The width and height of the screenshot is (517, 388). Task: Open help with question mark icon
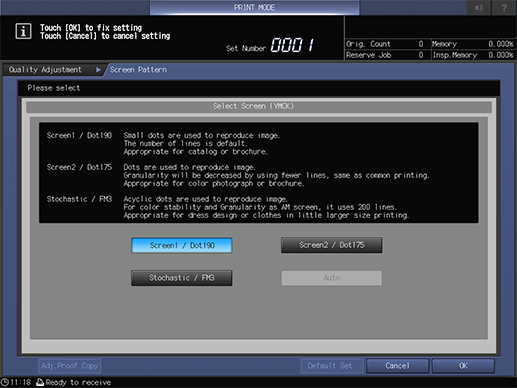(x=504, y=7)
